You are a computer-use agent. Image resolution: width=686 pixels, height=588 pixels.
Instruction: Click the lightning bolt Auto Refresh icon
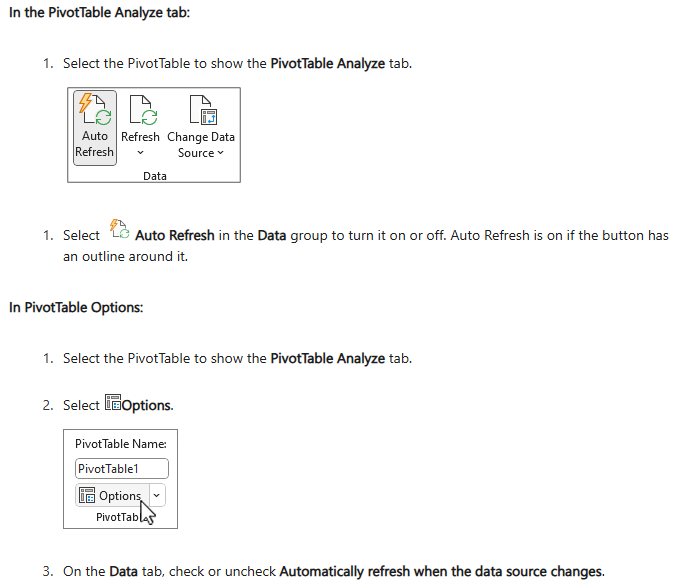(x=94, y=109)
